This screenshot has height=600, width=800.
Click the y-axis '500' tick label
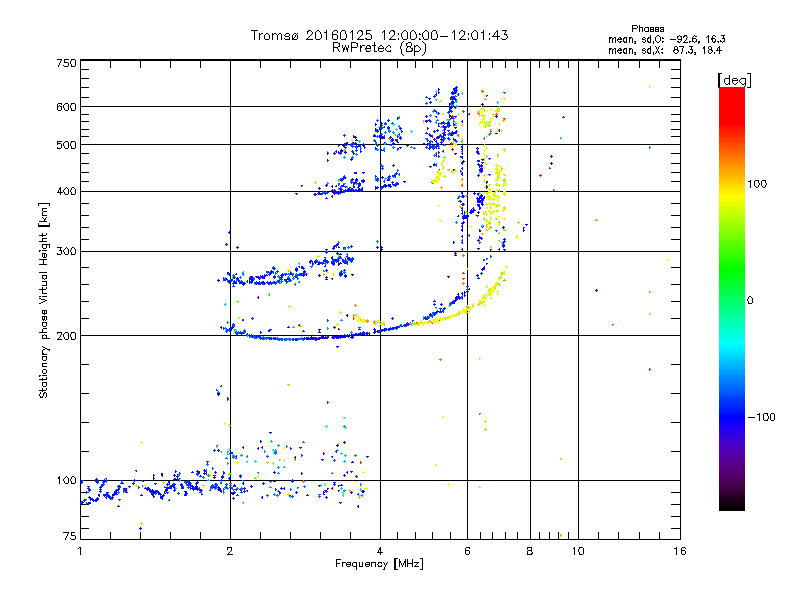[66, 145]
